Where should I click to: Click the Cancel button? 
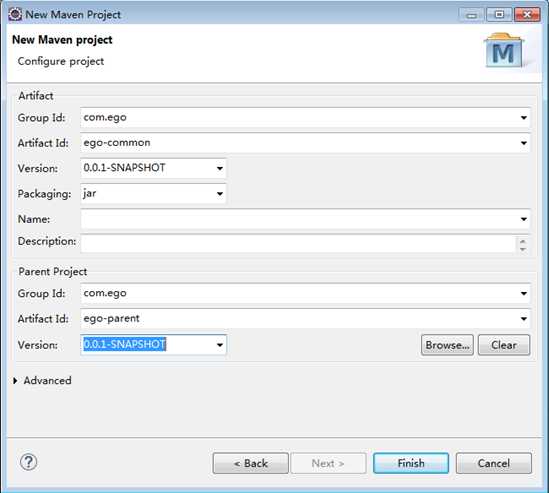(494, 463)
